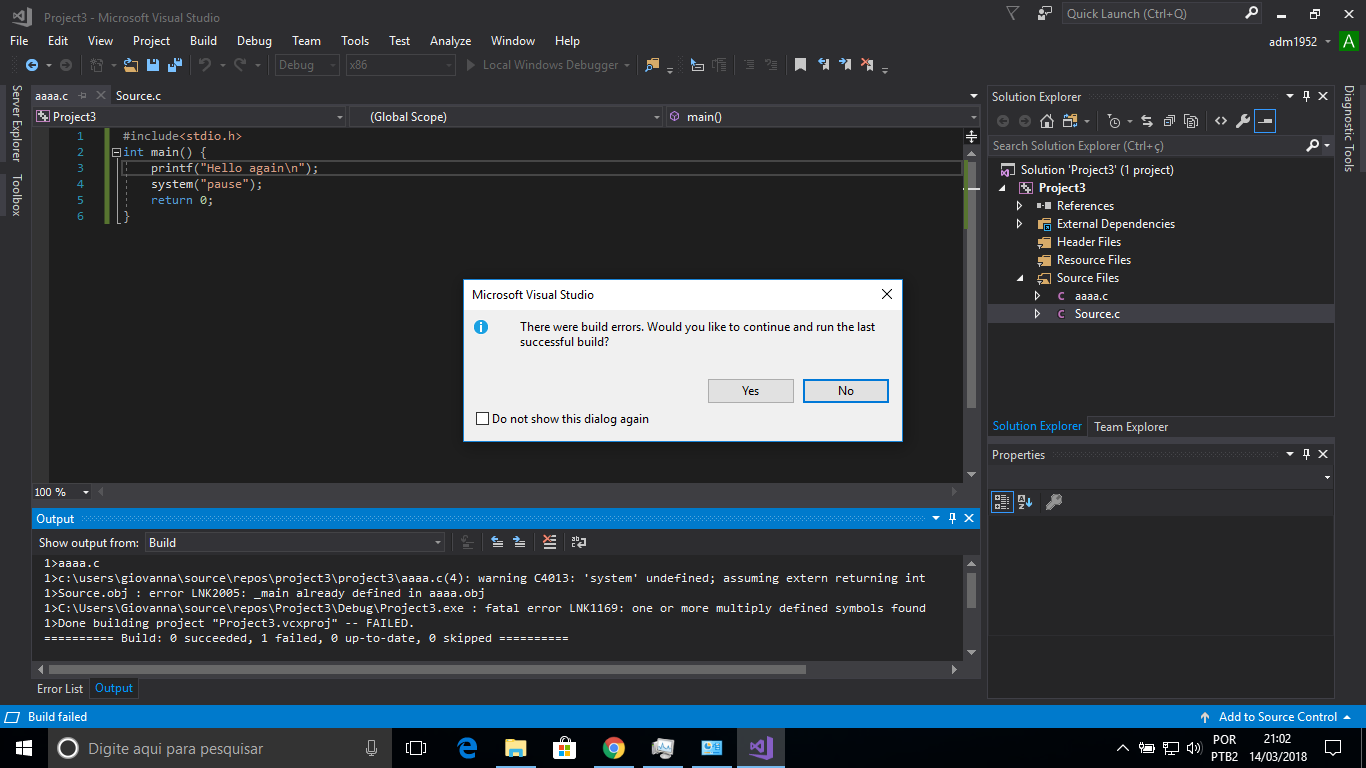The image size is (1366, 768).
Task: Click Go to Next Message in Output
Action: pos(519,543)
